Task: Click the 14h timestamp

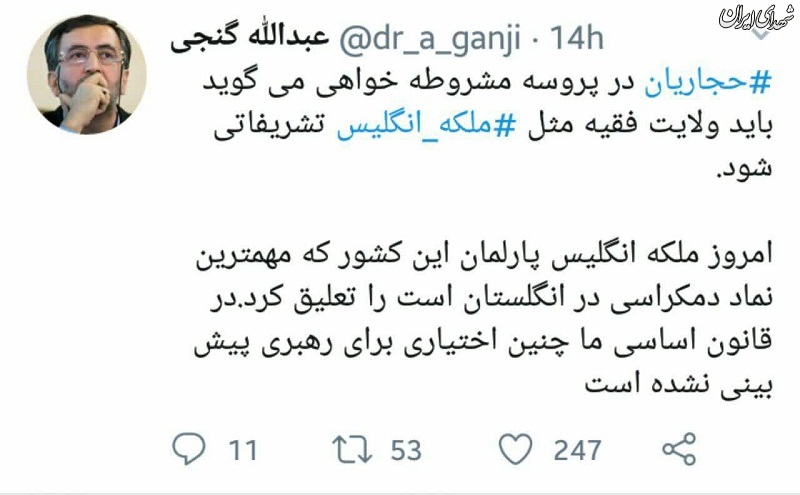Action: pyautogui.click(x=577, y=38)
